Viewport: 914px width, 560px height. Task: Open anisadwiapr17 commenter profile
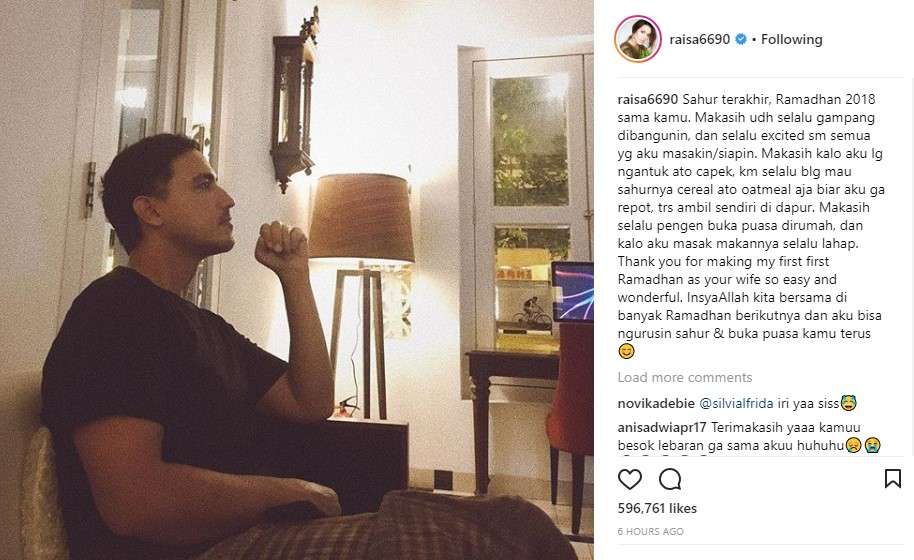coord(662,427)
